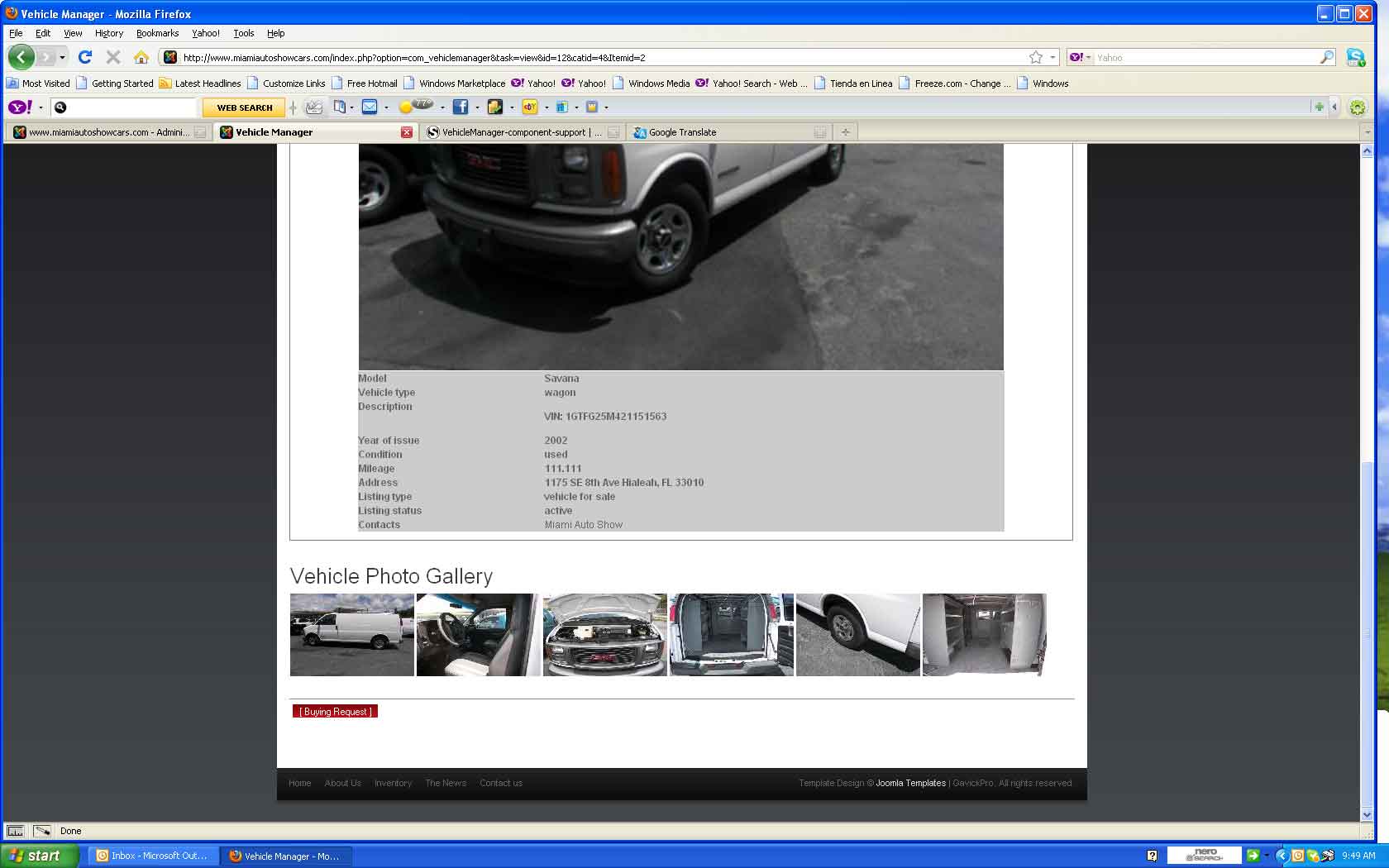Bookmark this page with the star icon

(x=1035, y=57)
